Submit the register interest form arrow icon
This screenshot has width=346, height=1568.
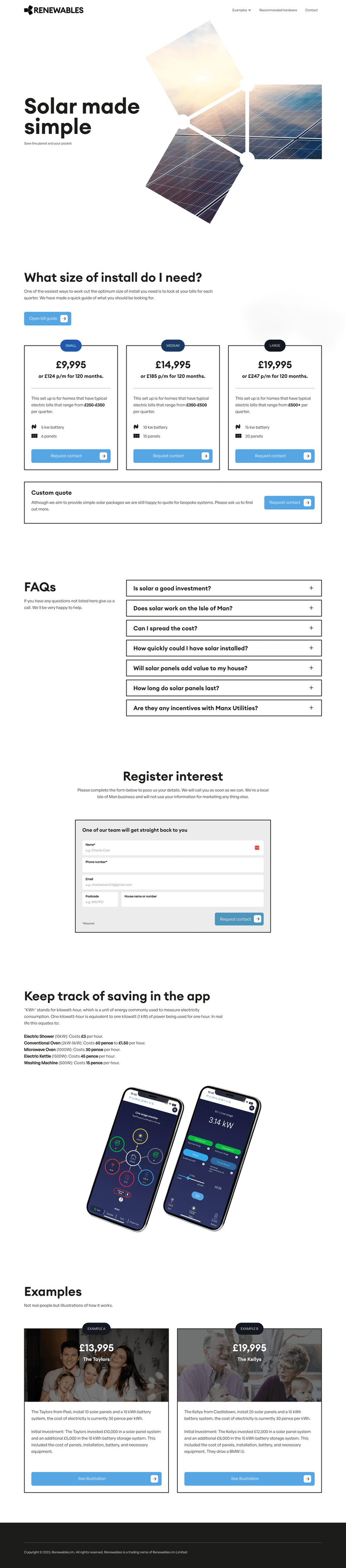point(258,919)
